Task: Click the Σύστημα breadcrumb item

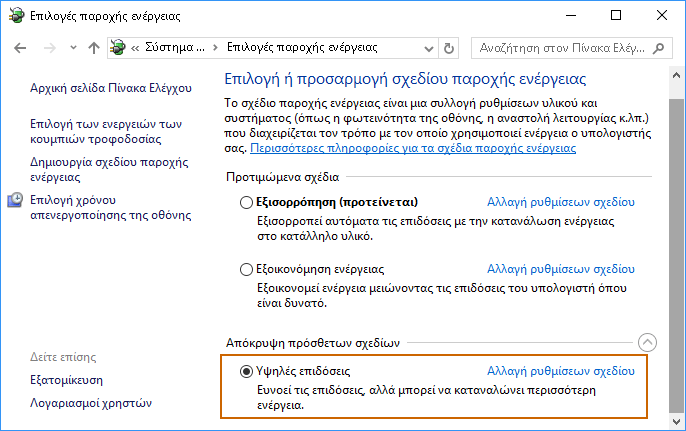Action: tap(175, 47)
